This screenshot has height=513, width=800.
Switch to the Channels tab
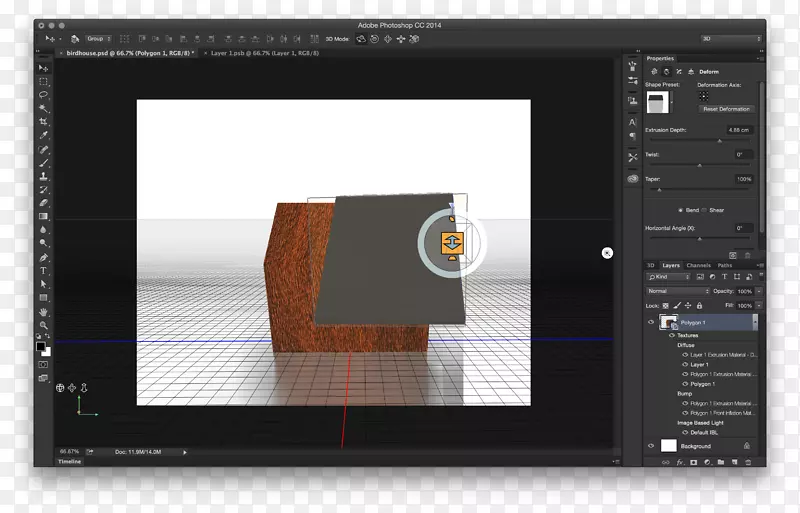tap(698, 265)
